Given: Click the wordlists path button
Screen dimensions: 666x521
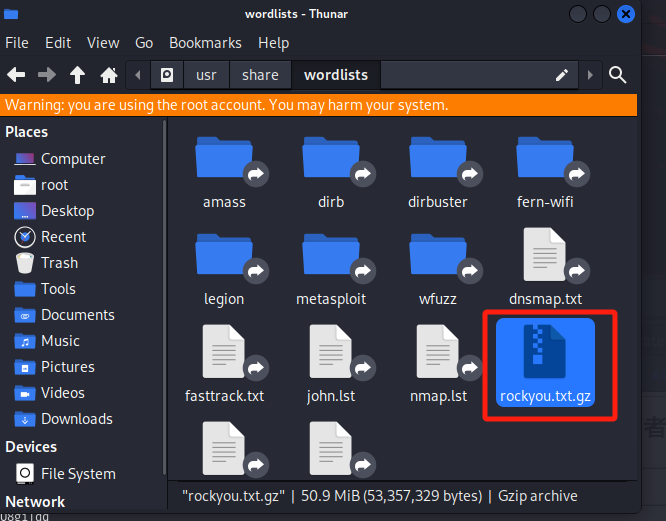Looking at the screenshot, I should pos(336,75).
